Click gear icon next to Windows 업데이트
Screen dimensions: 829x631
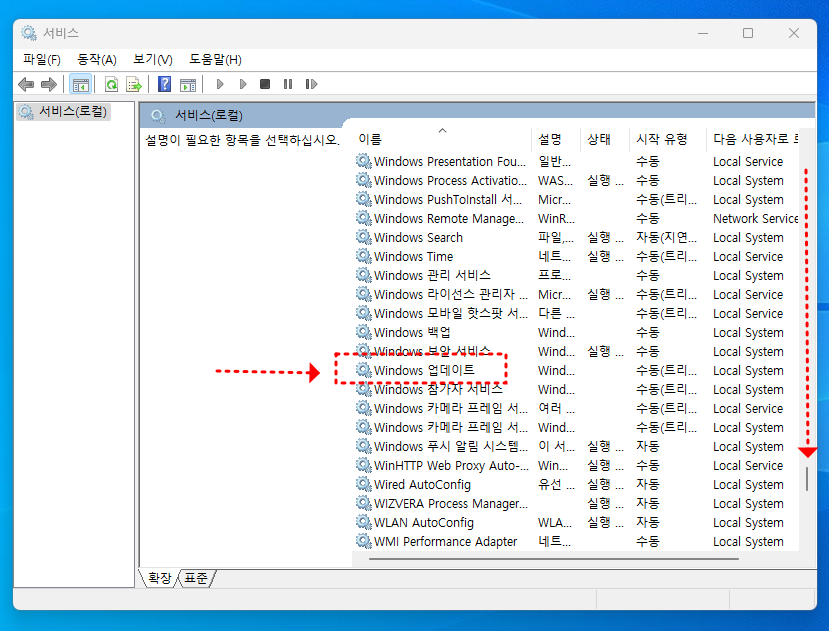click(364, 370)
